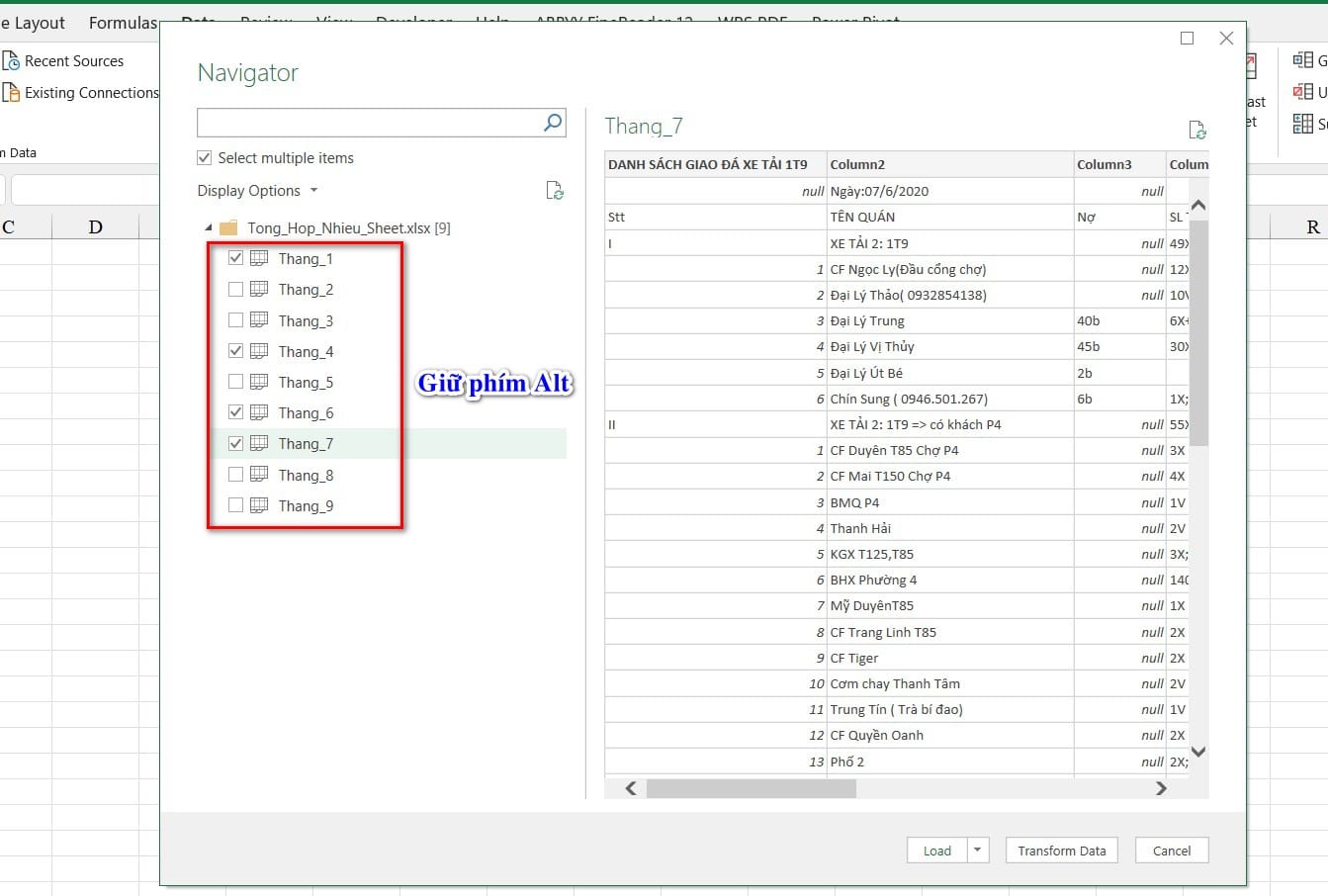Viewport: 1328px width, 896px height.
Task: Toggle Select multiple items checkbox
Action: point(205,158)
